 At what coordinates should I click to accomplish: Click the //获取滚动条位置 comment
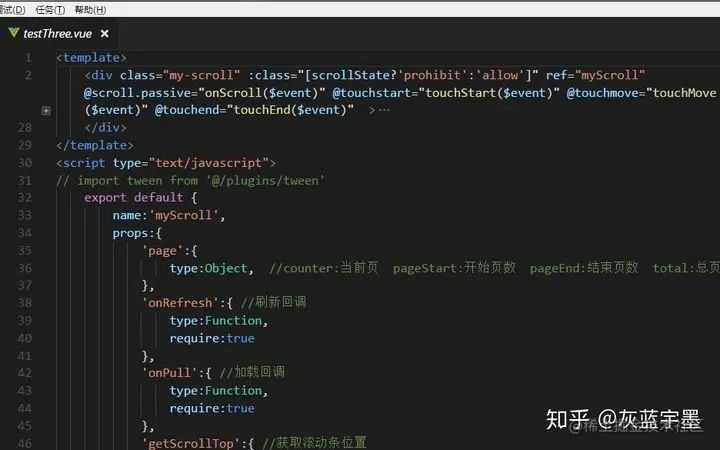pos(314,443)
